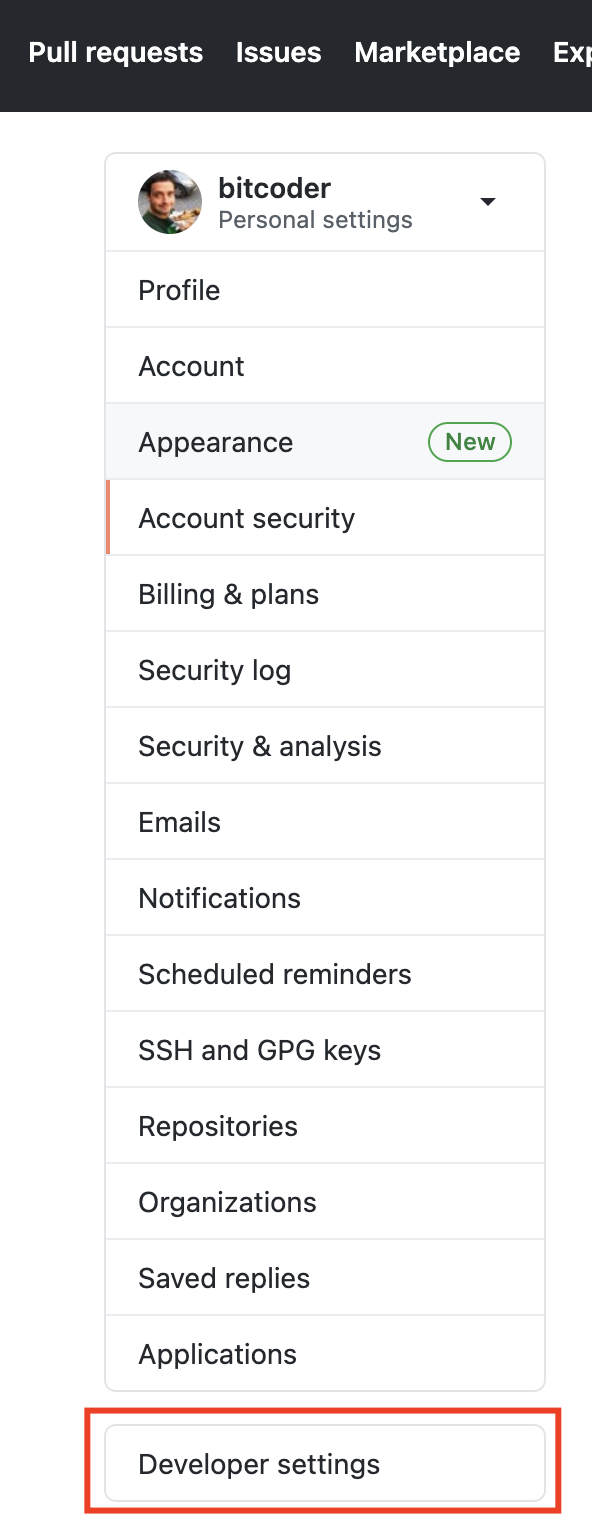Click the green New badge
This screenshot has height=1532, width=592.
coord(470,442)
